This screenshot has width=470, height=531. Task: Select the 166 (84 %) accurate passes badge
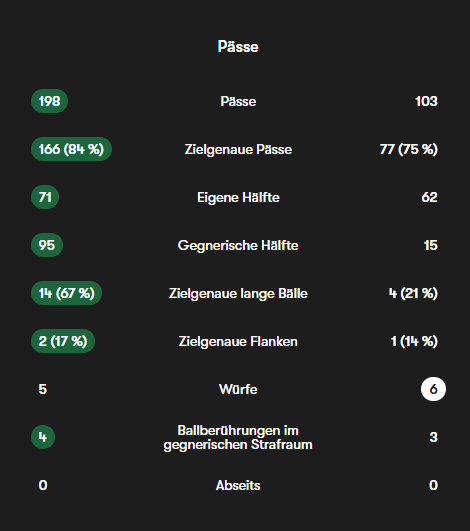tap(71, 149)
